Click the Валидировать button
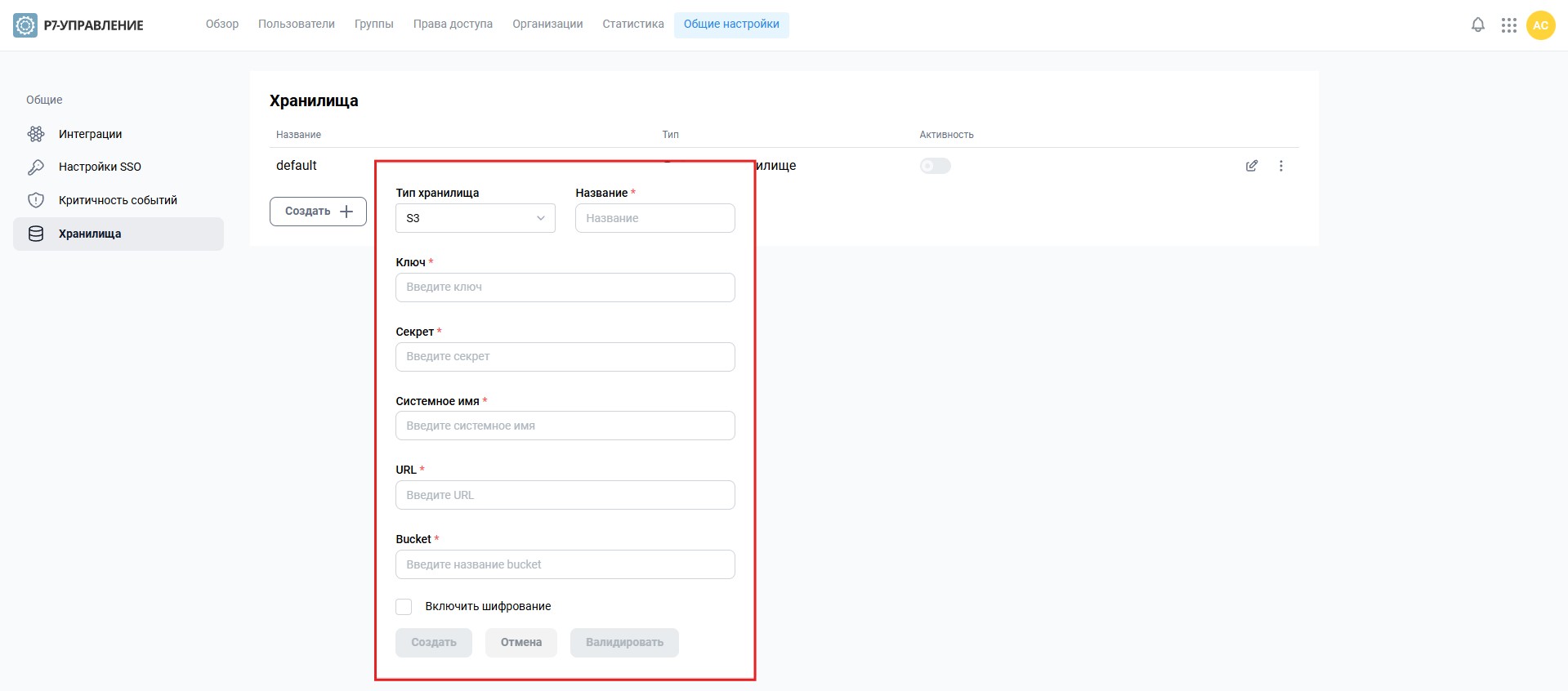This screenshot has height=691, width=1568. pyautogui.click(x=624, y=643)
